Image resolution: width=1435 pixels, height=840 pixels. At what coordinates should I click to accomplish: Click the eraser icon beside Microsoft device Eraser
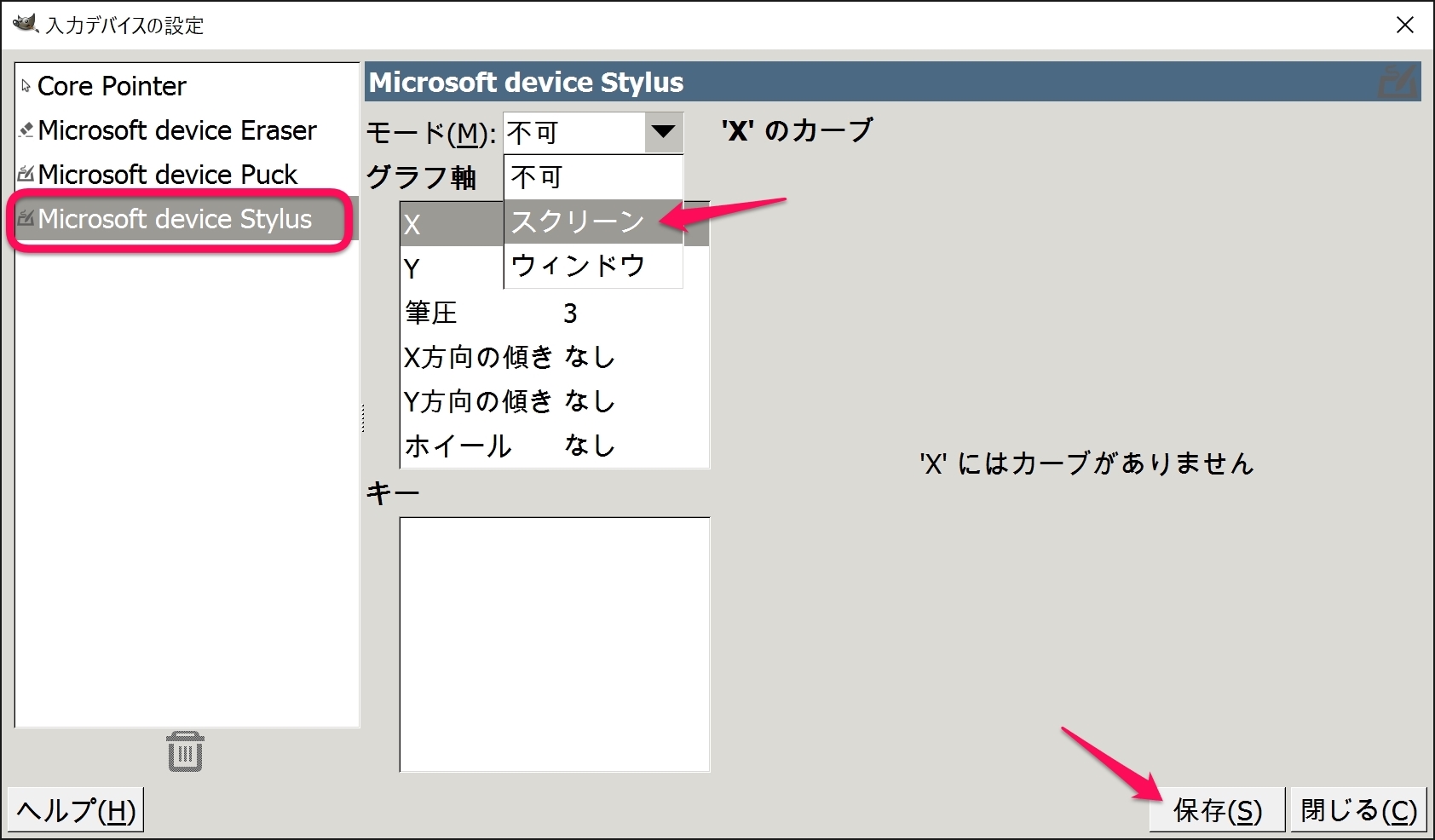pos(28,129)
